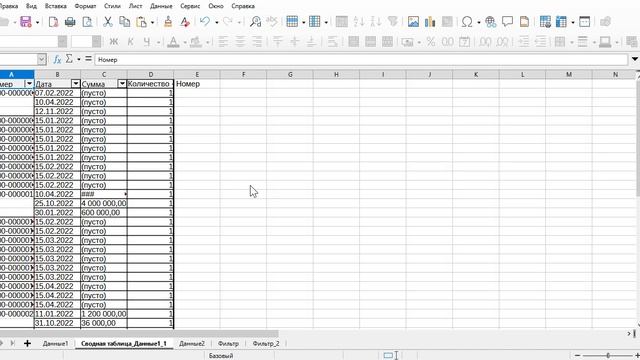
Task: Toggle Freeze Rows and Columns
Action: 562,22
